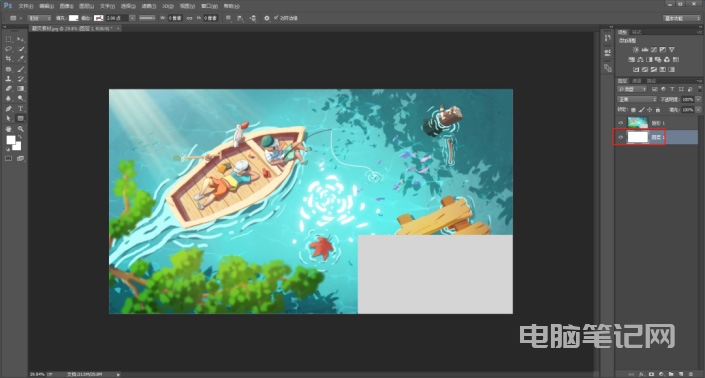Select the History Brush tool
The image size is (705, 378).
pyautogui.click(x=21, y=79)
